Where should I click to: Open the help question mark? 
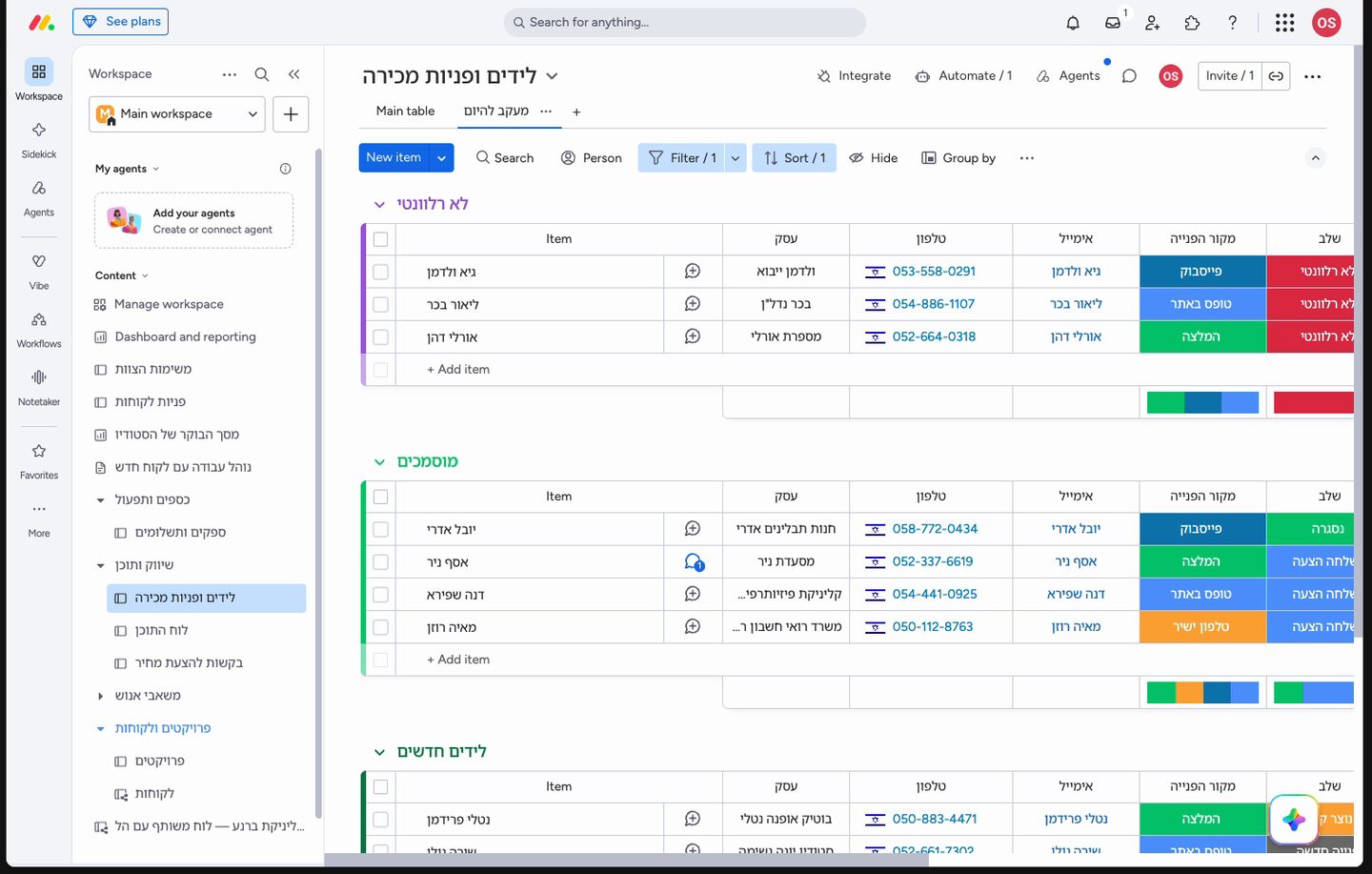point(1232,23)
